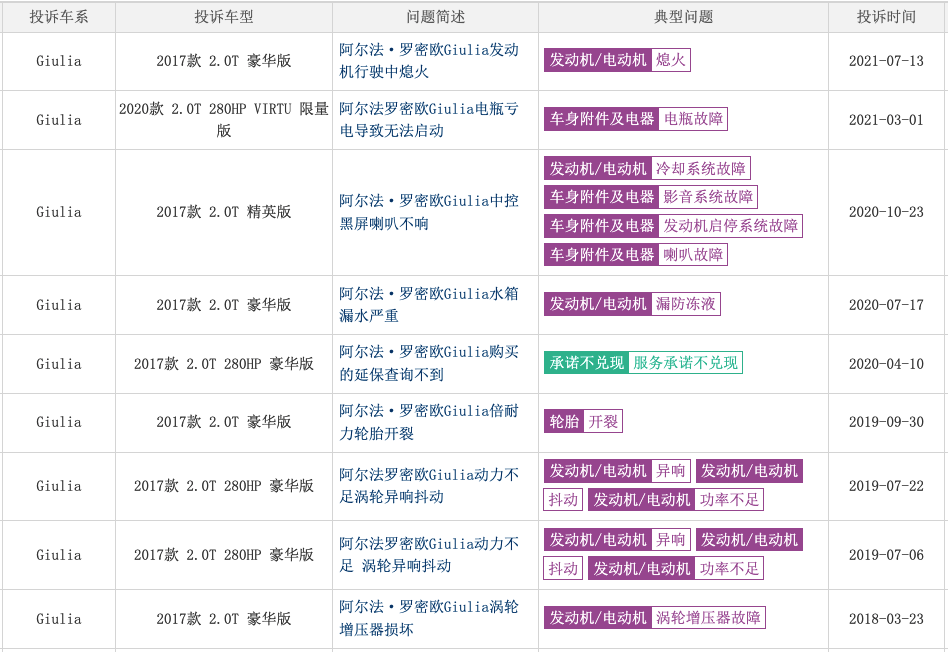The height and width of the screenshot is (652, 948).
Task: Select the 2019-07-22 date cell
Action: 886,486
